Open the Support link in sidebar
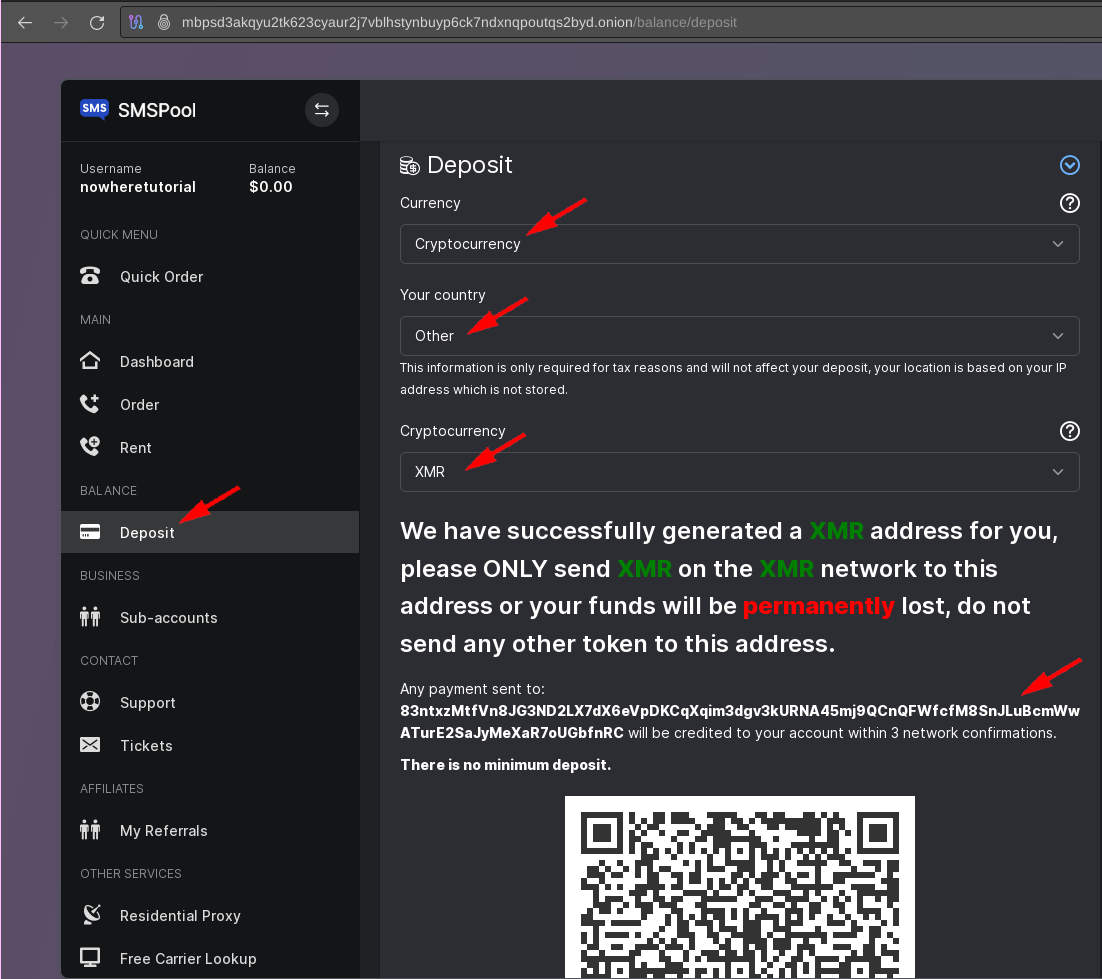 (210, 703)
